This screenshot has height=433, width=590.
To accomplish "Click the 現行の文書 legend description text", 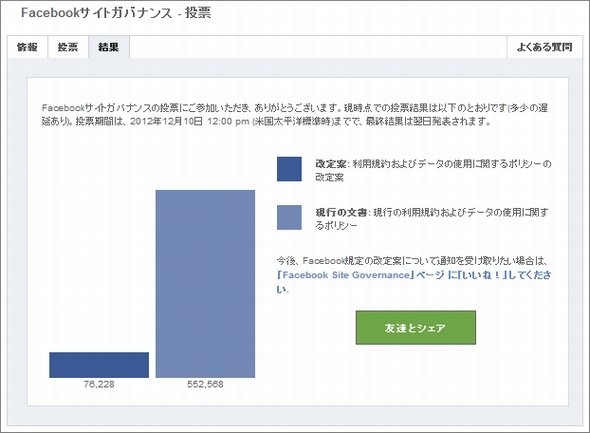I will click(432, 219).
